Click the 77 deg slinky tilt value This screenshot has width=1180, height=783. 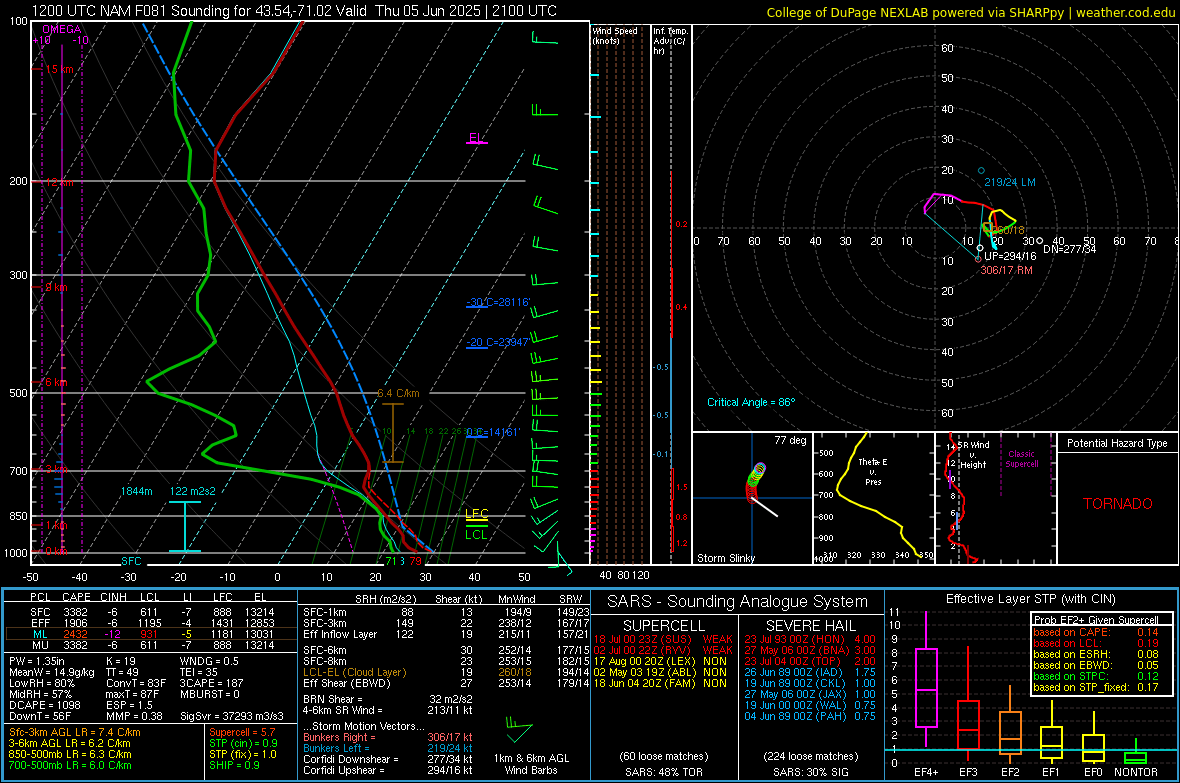790,440
